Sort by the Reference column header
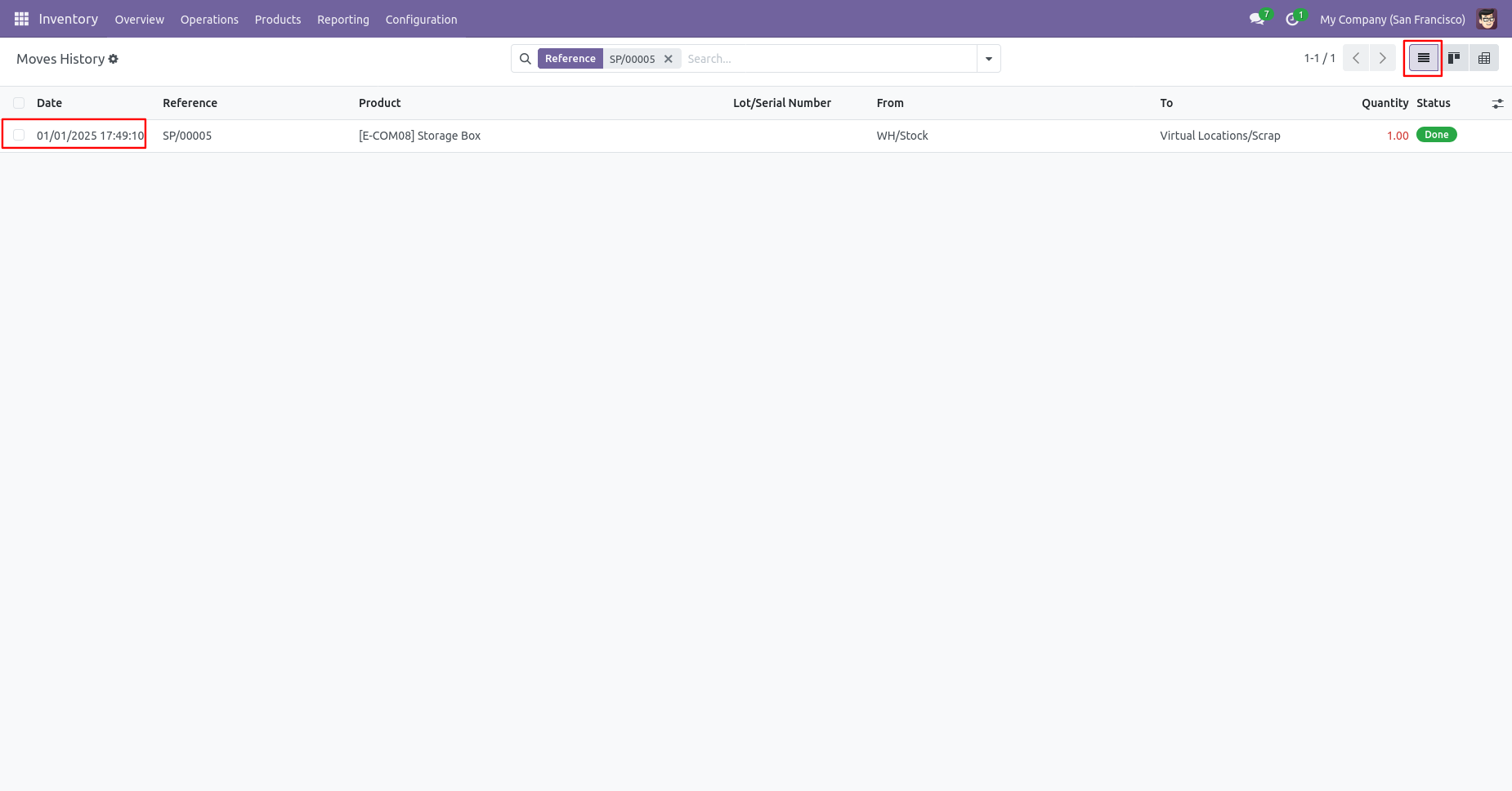This screenshot has width=1512, height=791. coord(190,103)
